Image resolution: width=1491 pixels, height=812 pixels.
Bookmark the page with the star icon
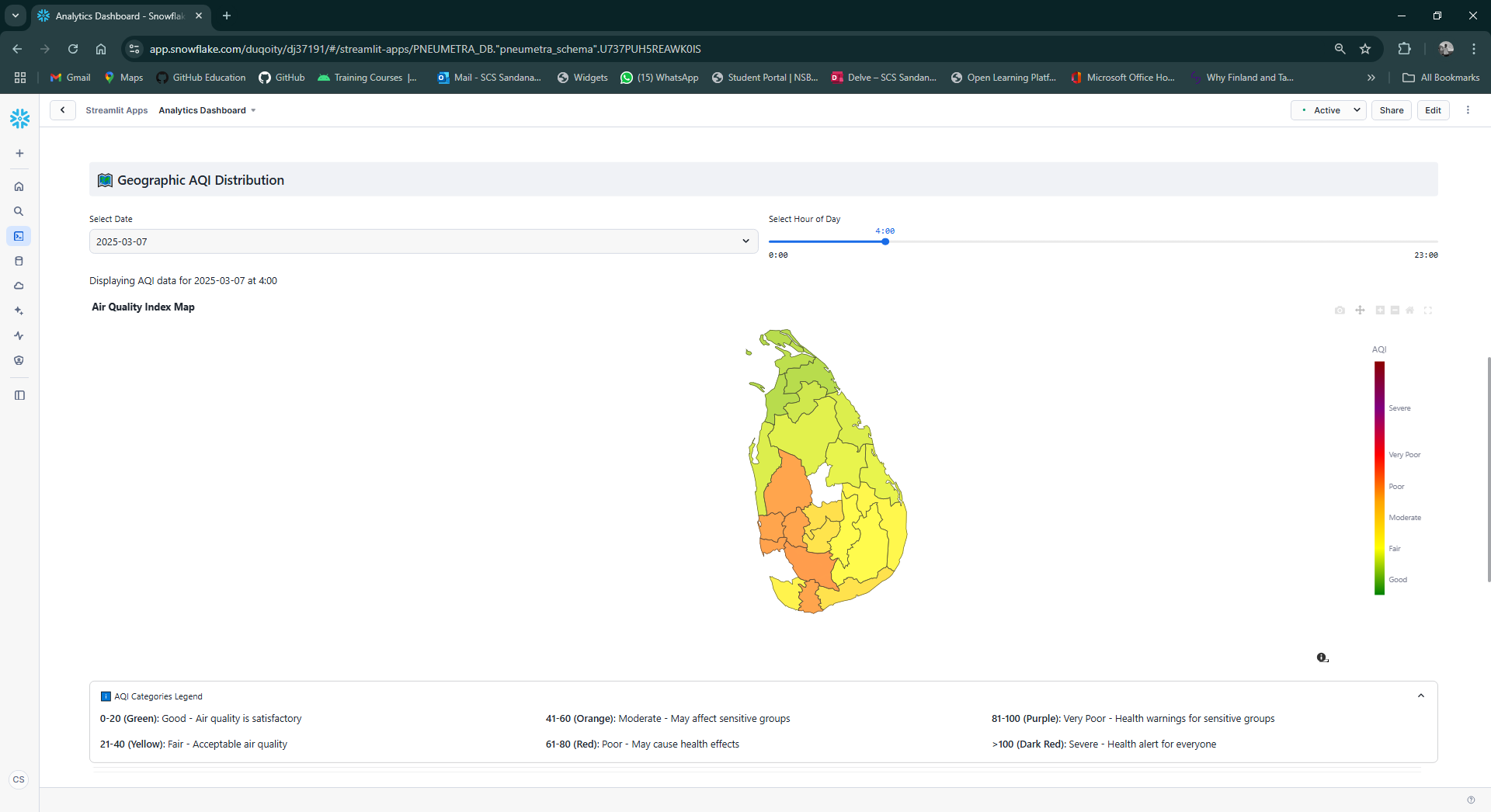1366,48
